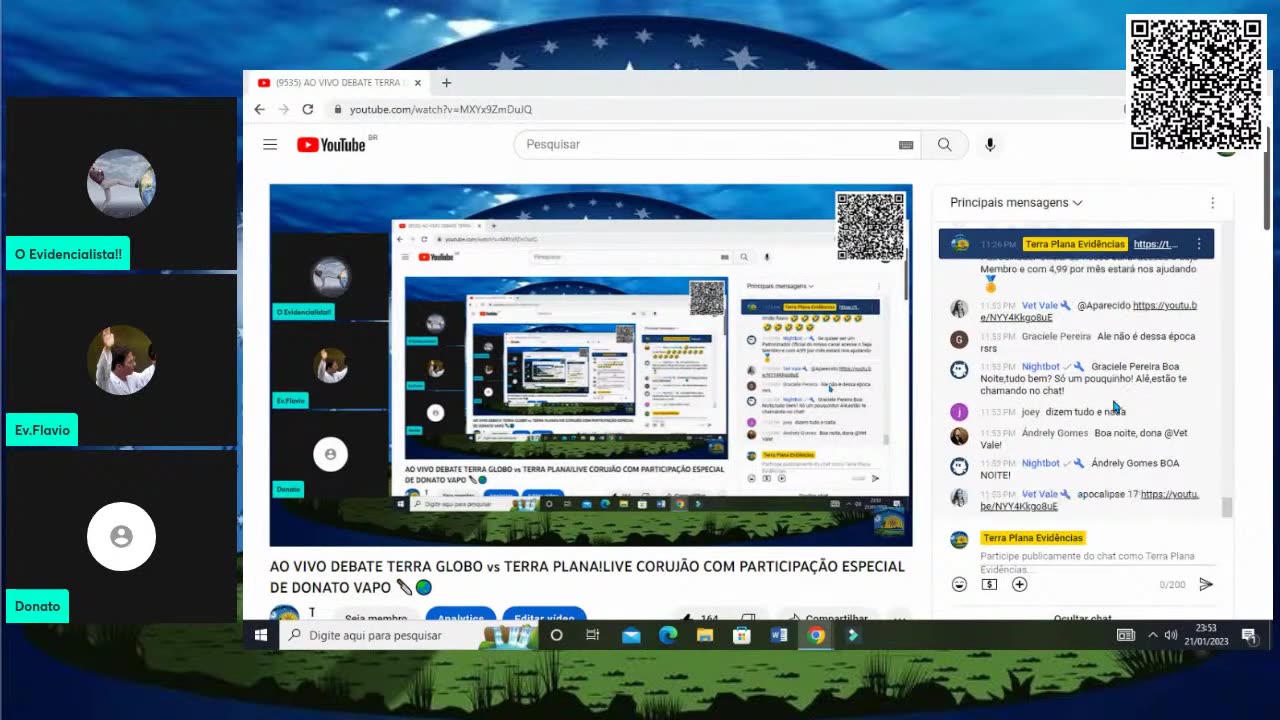
Task: Launch Microsoft Edge from the taskbar
Action: click(x=668, y=635)
